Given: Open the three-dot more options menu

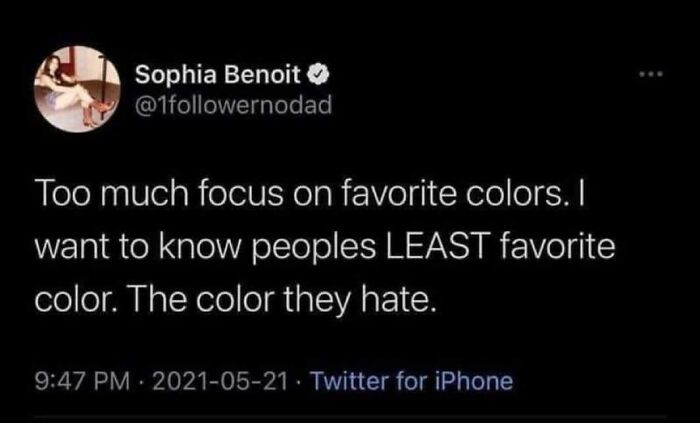Looking at the screenshot, I should pos(652,74).
